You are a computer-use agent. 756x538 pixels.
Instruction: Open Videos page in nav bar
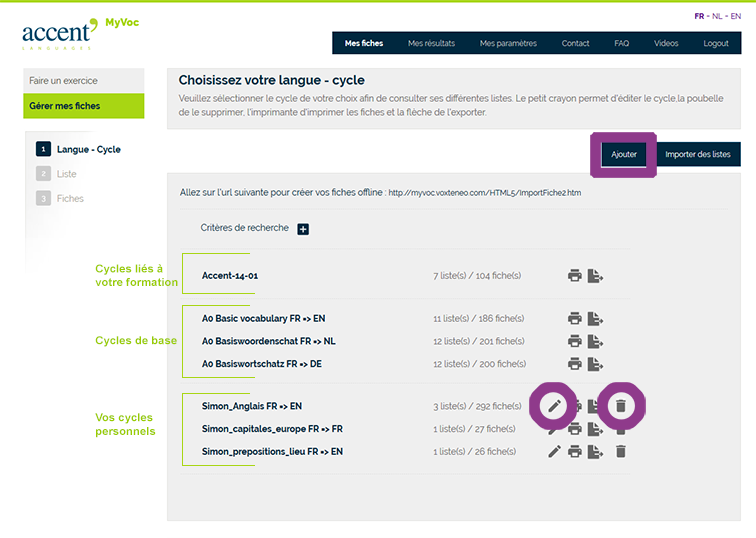tap(666, 43)
